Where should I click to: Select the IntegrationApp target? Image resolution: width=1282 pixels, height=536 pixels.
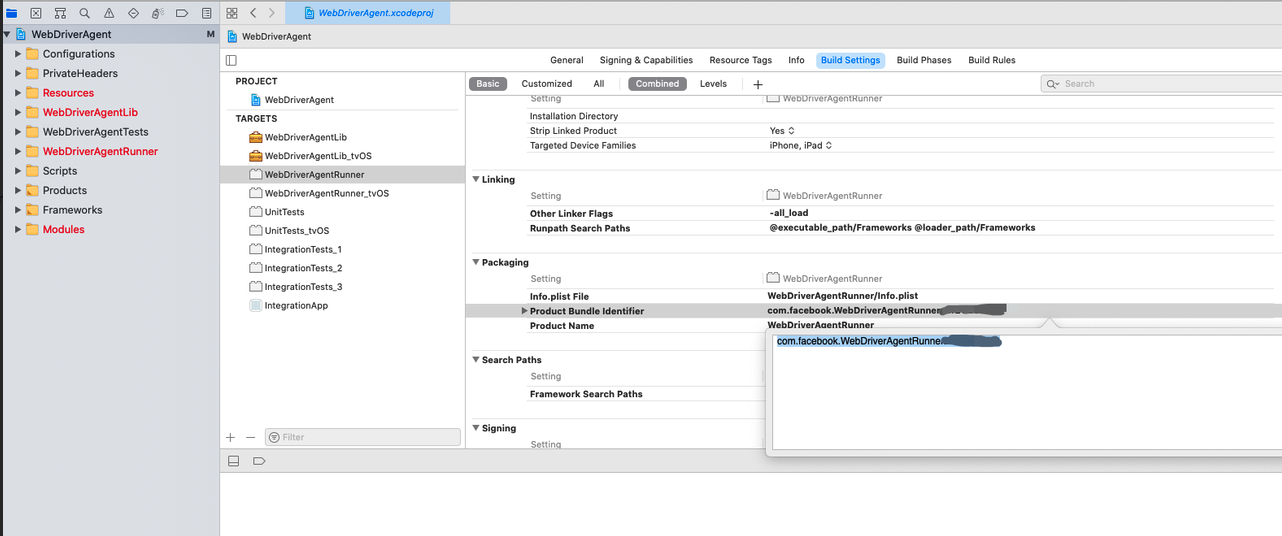[296, 306]
